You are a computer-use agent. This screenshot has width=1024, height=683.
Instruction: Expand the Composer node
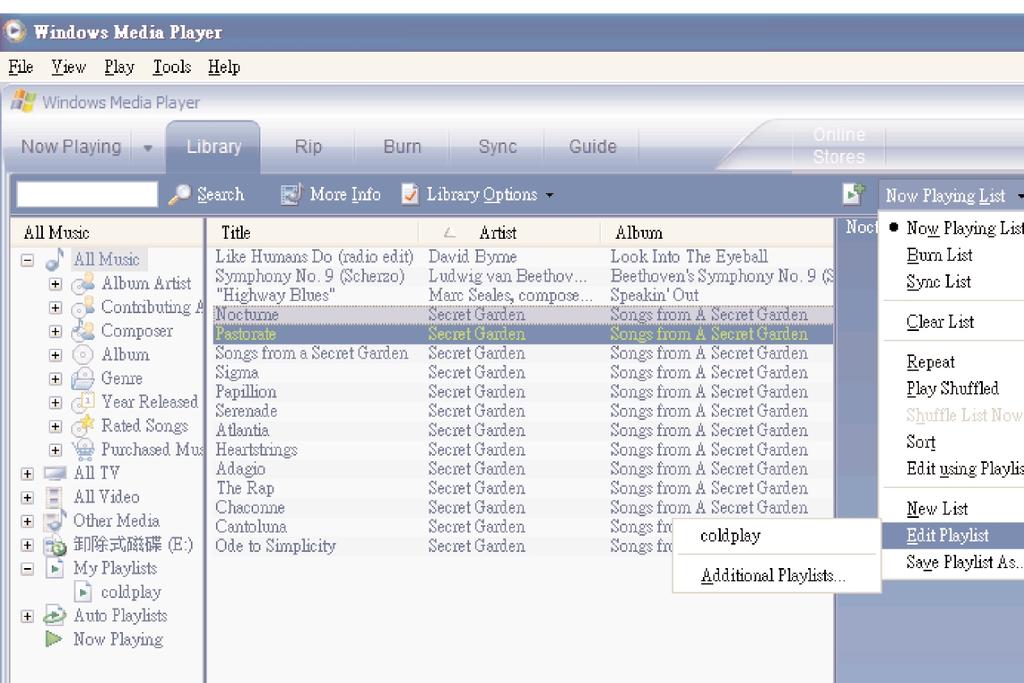[56, 332]
